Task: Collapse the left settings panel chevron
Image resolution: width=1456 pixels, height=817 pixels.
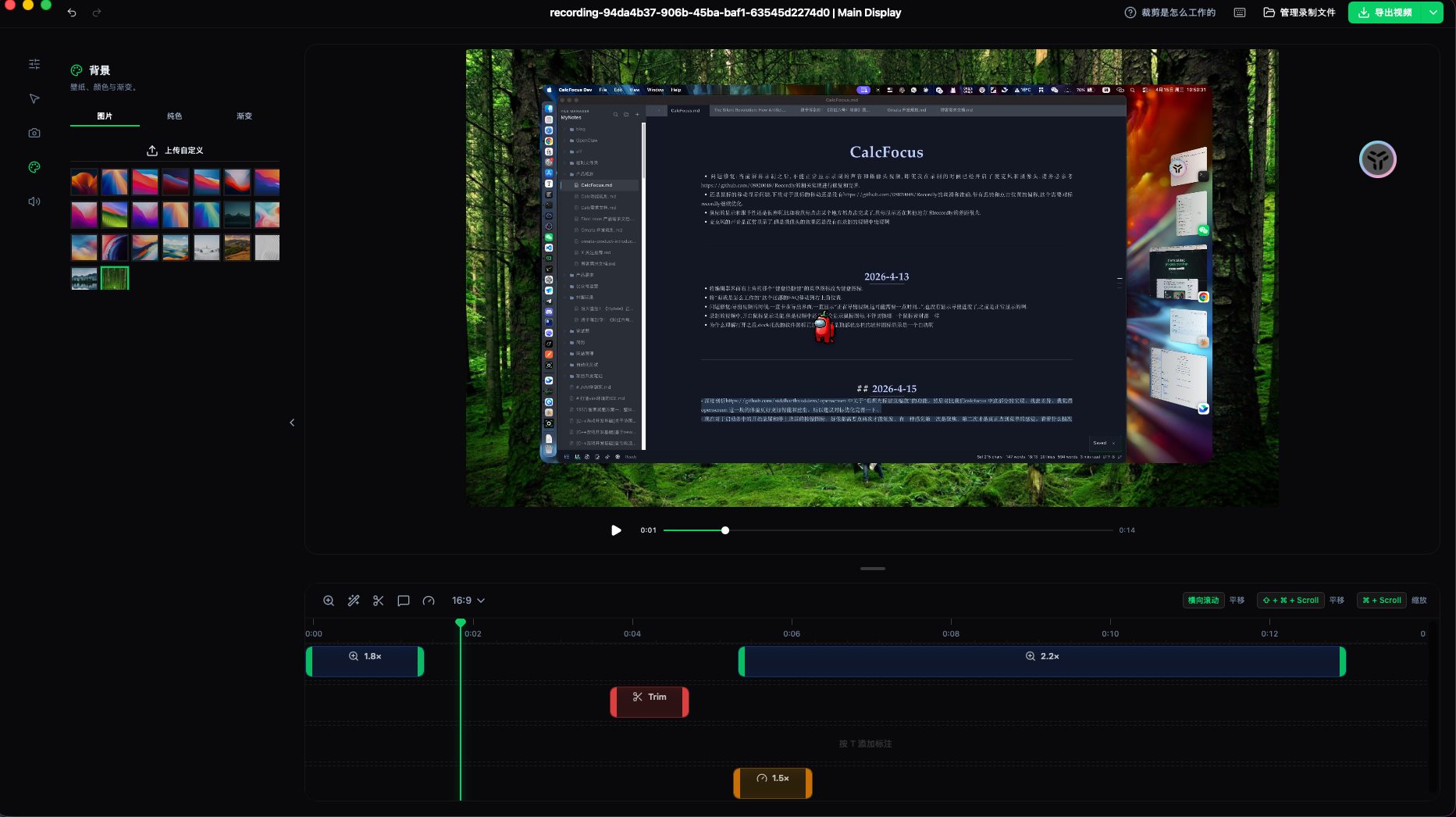Action: click(292, 423)
